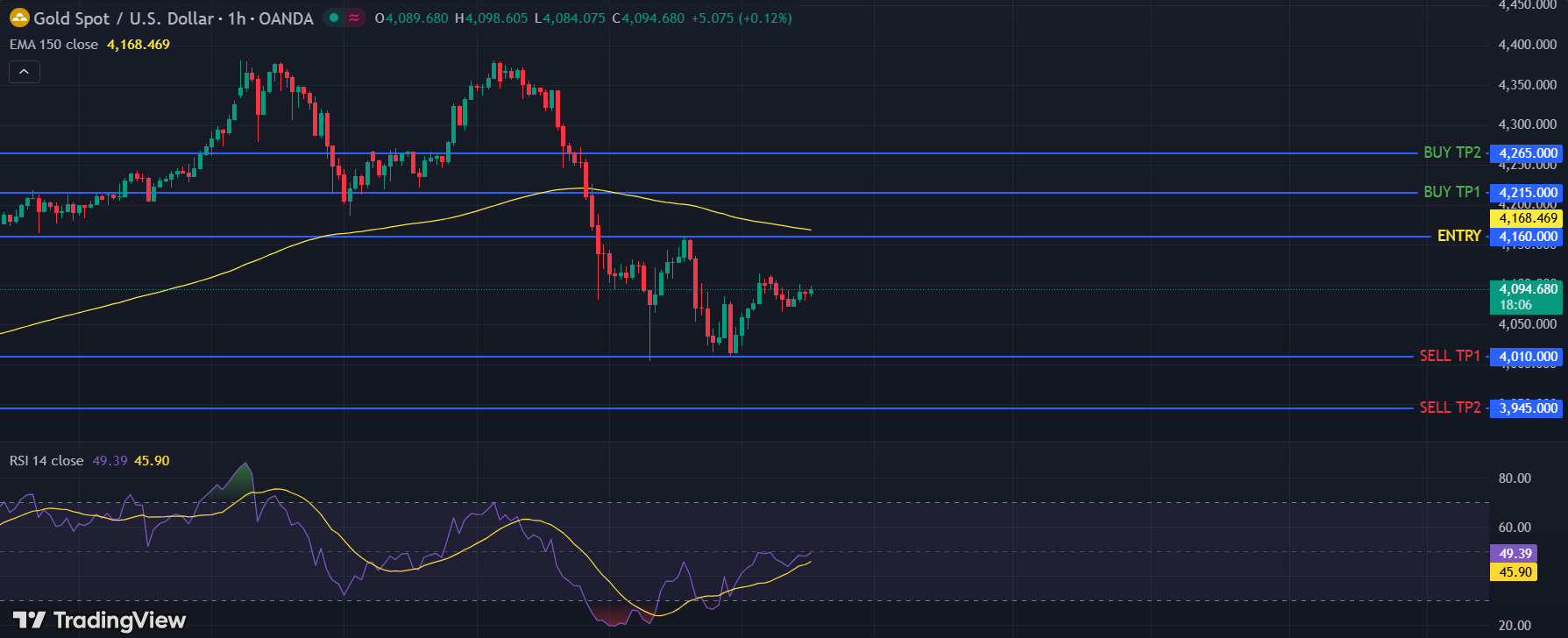Click the BUY TP2 line label
Viewport: 1568px width, 638px height.
pyautogui.click(x=1451, y=152)
